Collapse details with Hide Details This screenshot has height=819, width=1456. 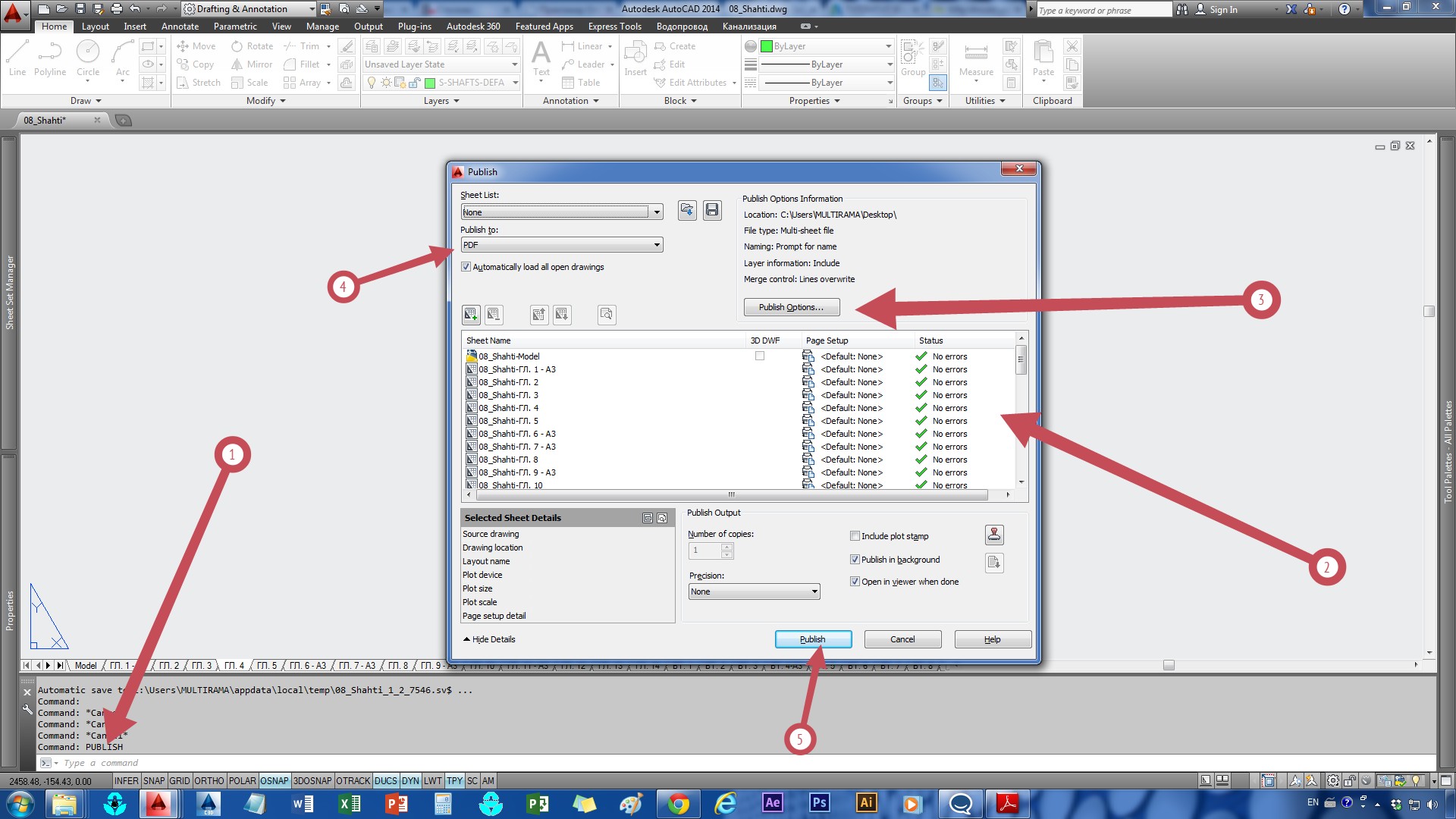click(489, 639)
